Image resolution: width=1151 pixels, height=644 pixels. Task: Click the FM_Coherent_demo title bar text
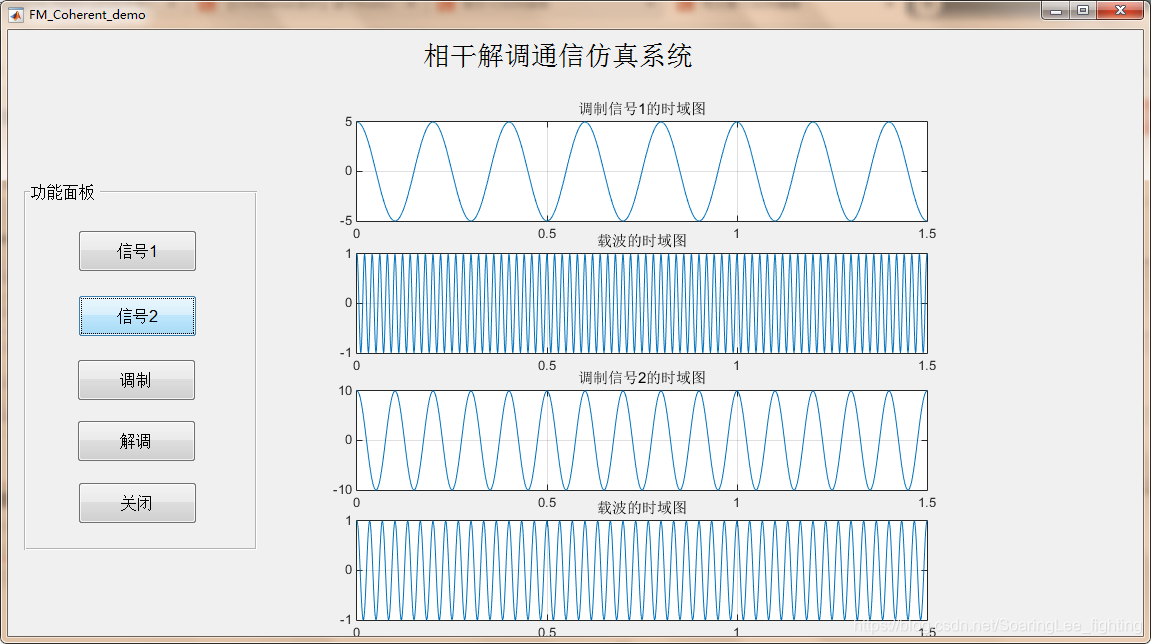click(86, 14)
